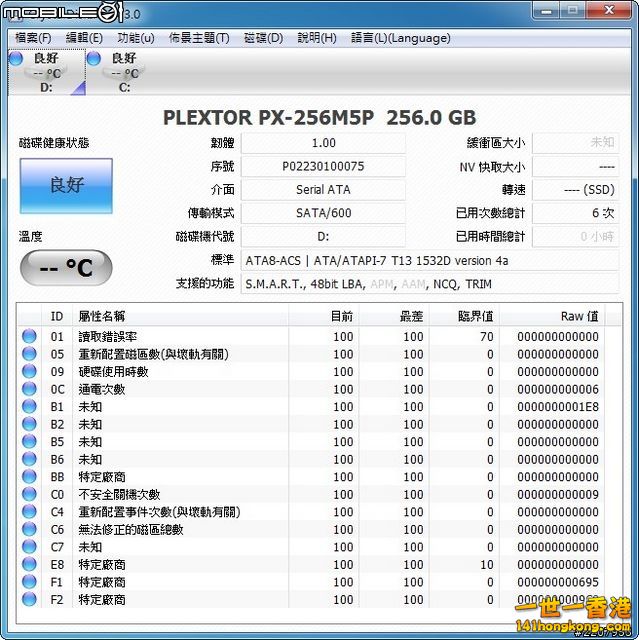Click the status orb next to 通電次數
Viewport: 639px width, 640px height.
29,389
